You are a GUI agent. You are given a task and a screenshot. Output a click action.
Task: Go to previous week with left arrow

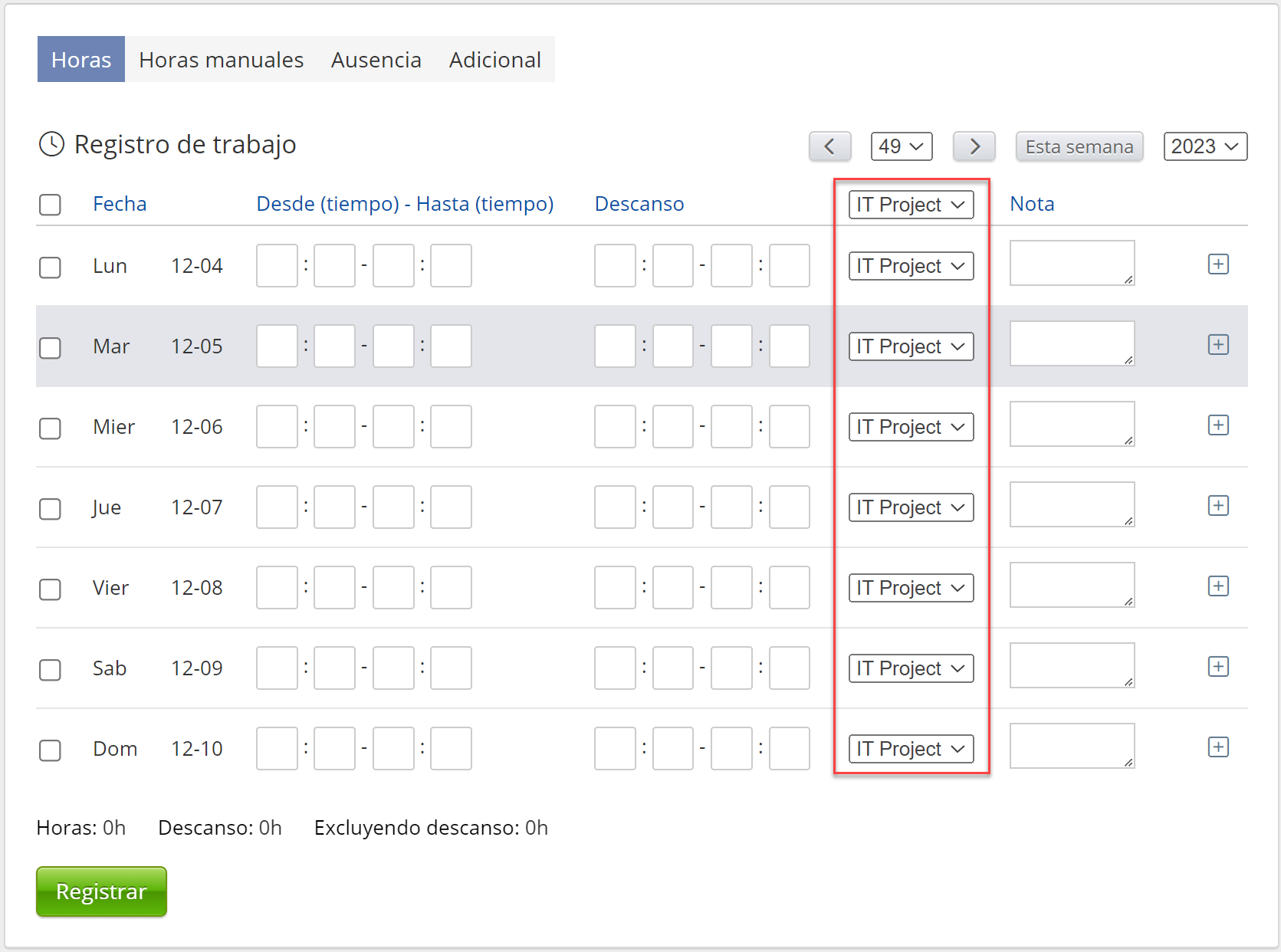click(x=829, y=146)
